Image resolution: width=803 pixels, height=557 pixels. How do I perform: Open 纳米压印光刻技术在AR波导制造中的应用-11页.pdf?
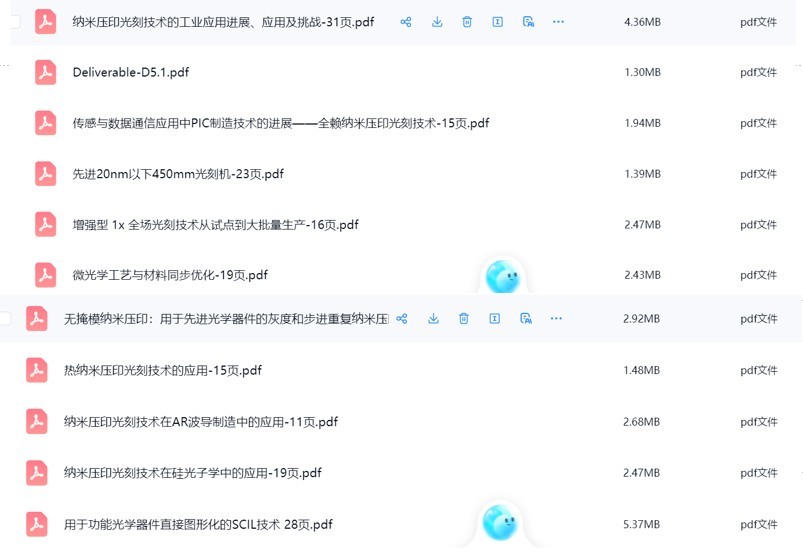tap(200, 422)
